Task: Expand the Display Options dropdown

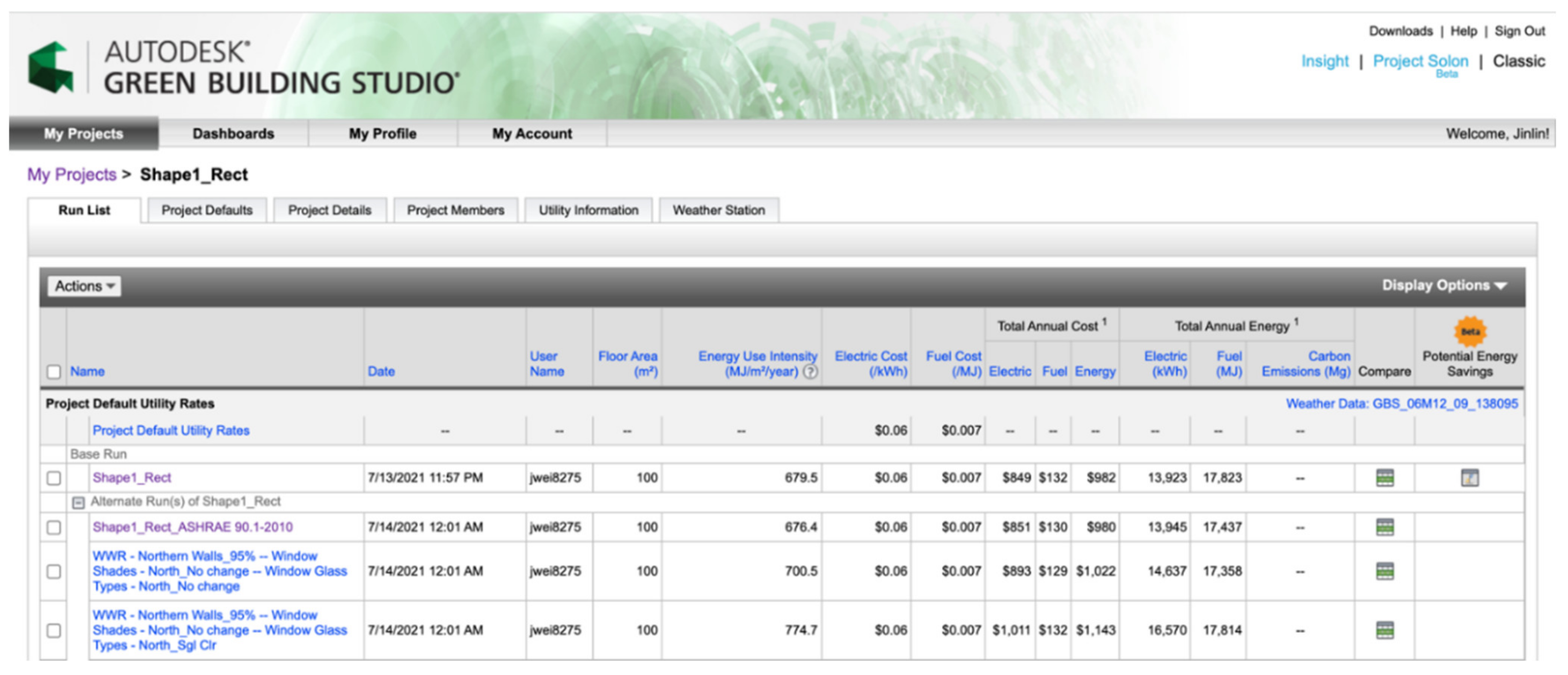Action: pyautogui.click(x=1443, y=286)
